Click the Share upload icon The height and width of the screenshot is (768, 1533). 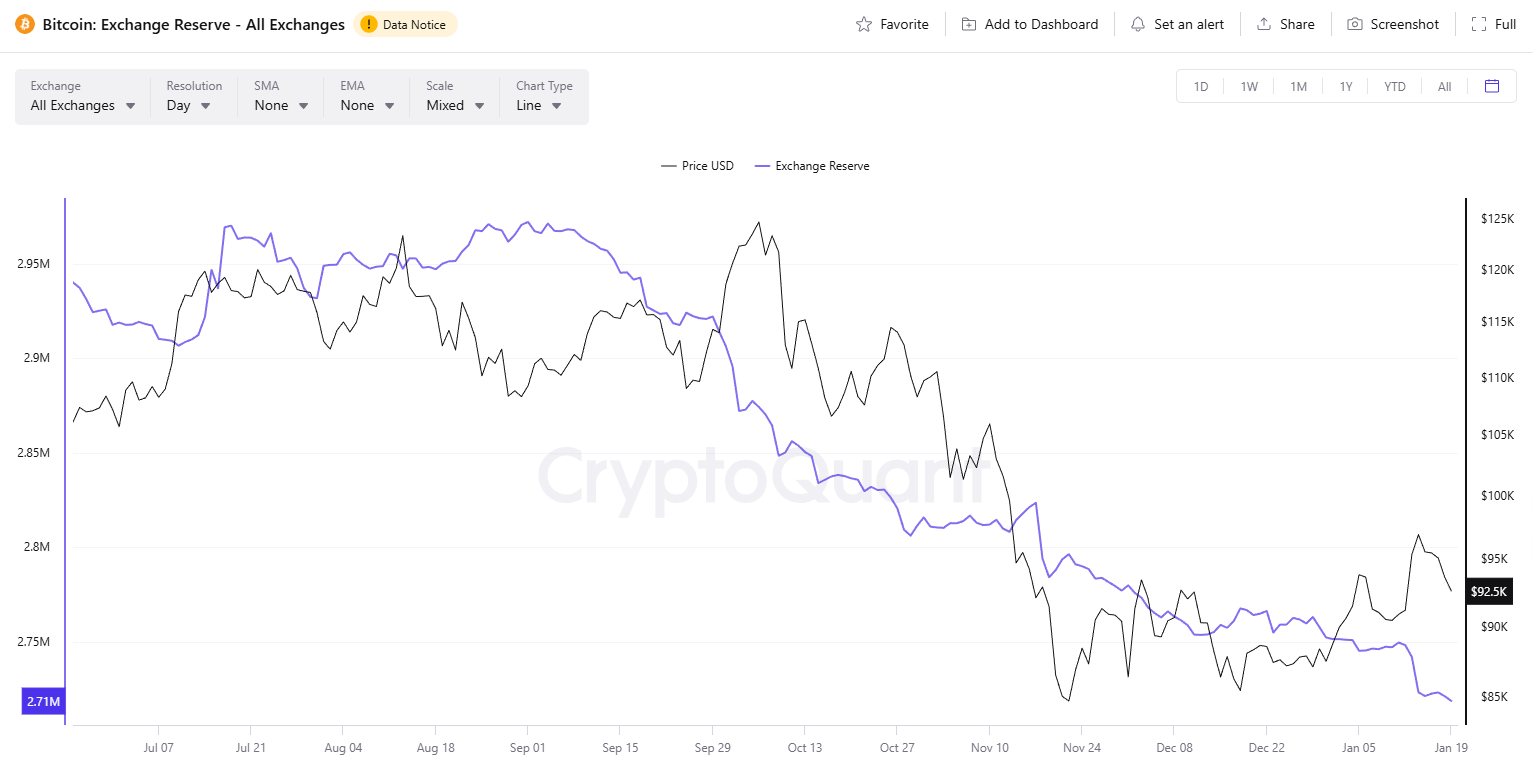pos(1264,24)
